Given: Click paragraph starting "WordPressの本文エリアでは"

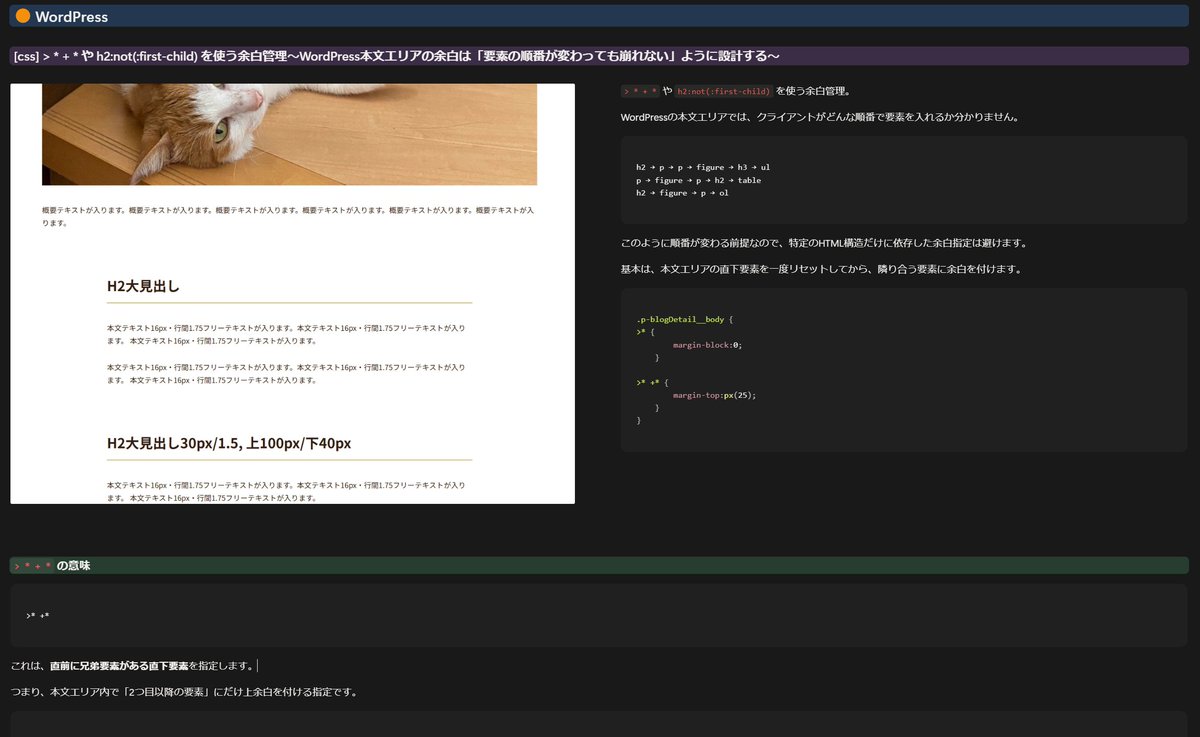Looking at the screenshot, I should point(820,117).
